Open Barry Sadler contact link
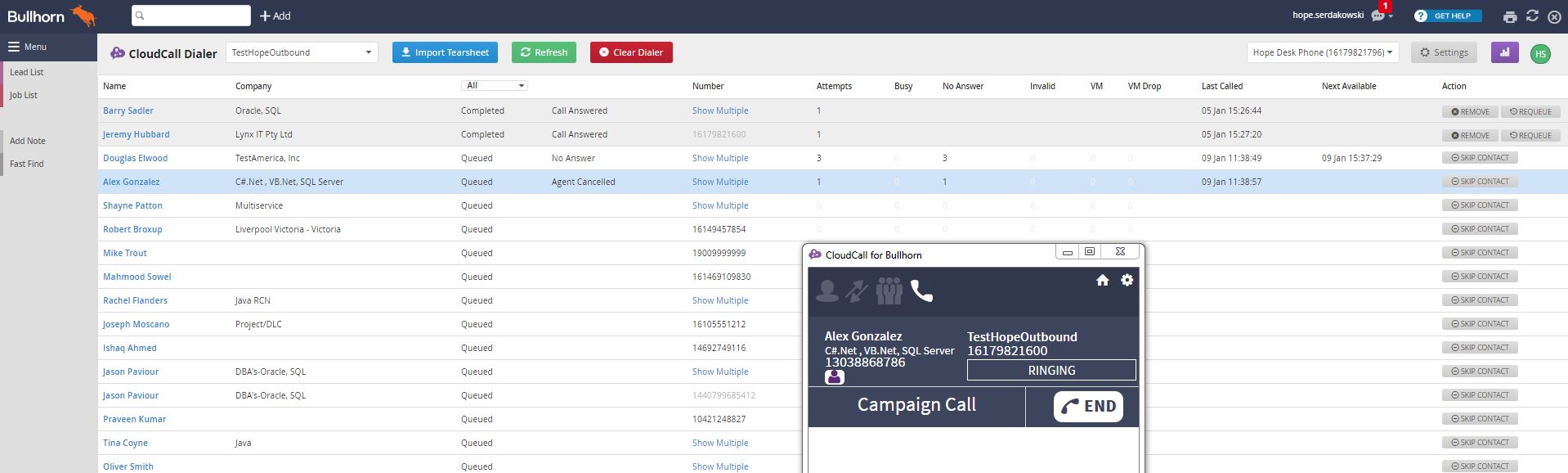The image size is (1568, 473). 128,110
